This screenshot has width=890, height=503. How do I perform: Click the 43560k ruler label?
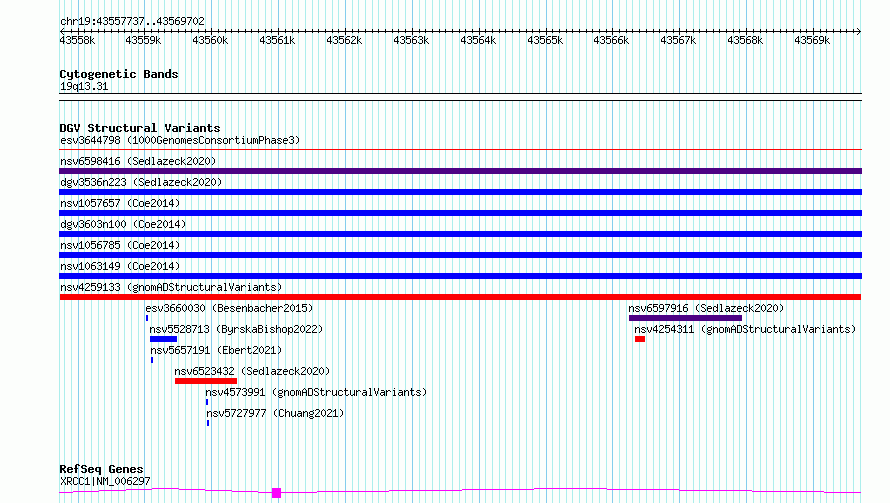(211, 40)
